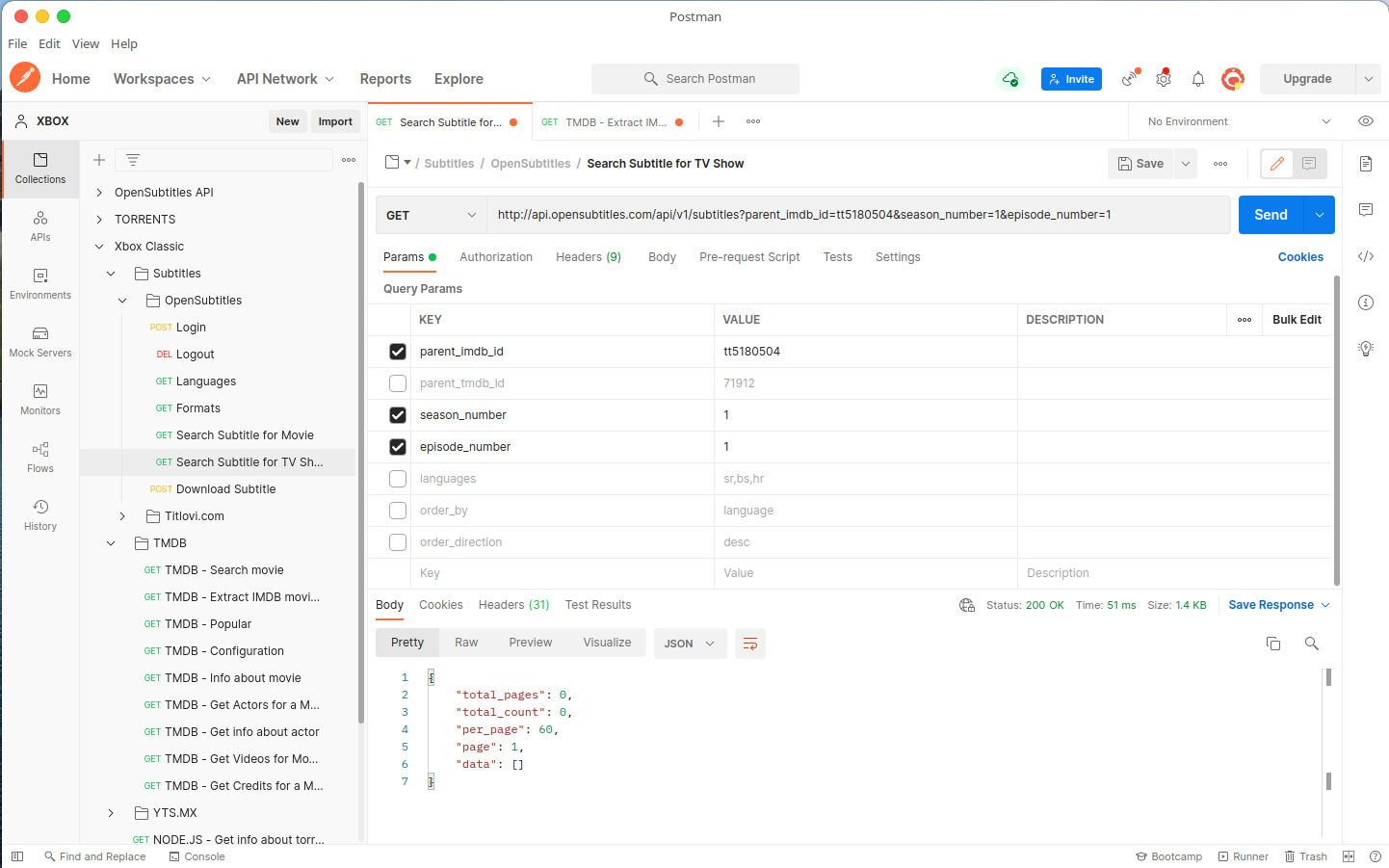
Task: Switch to comment mode icon
Action: (x=1309, y=164)
